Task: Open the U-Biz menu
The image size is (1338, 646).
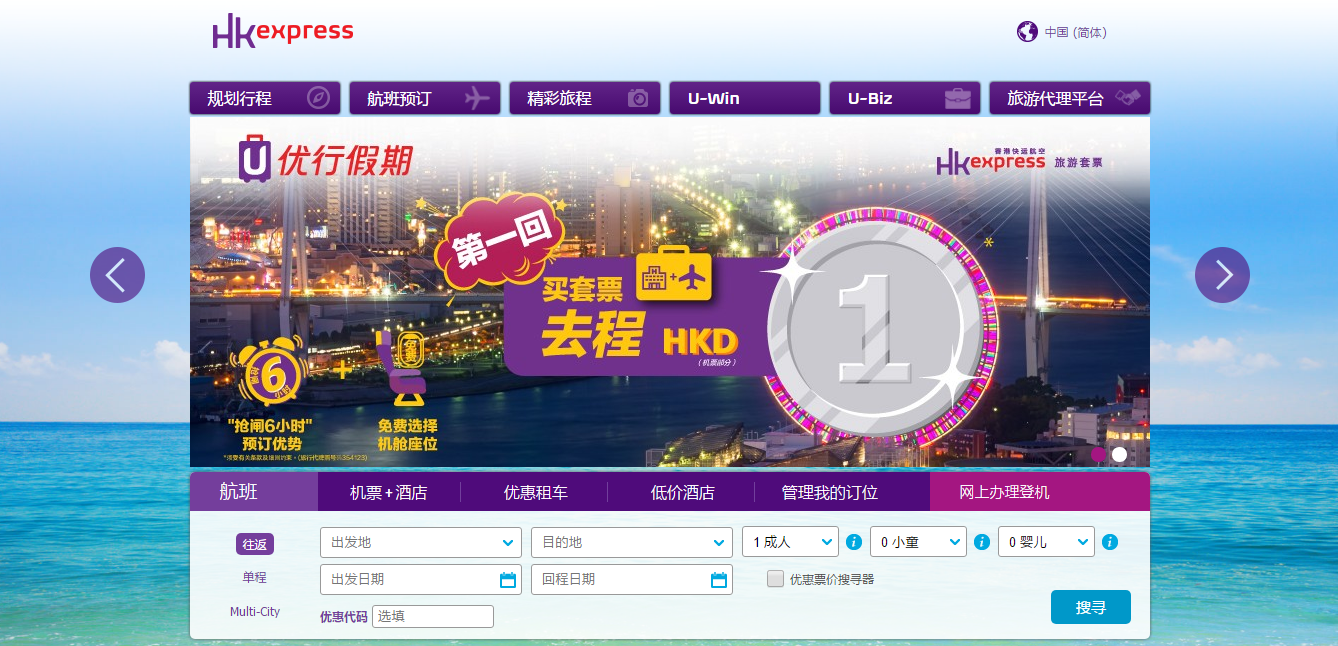Action: [x=905, y=98]
